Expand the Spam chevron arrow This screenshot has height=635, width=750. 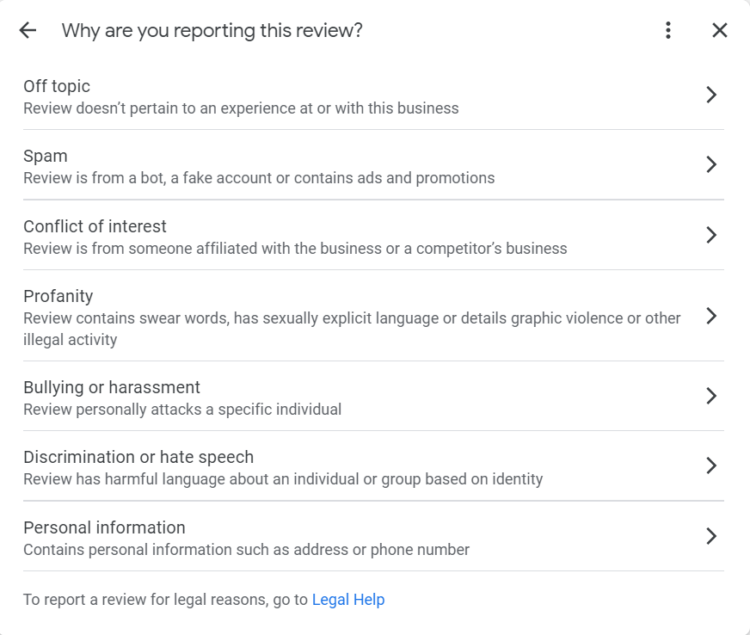click(711, 165)
